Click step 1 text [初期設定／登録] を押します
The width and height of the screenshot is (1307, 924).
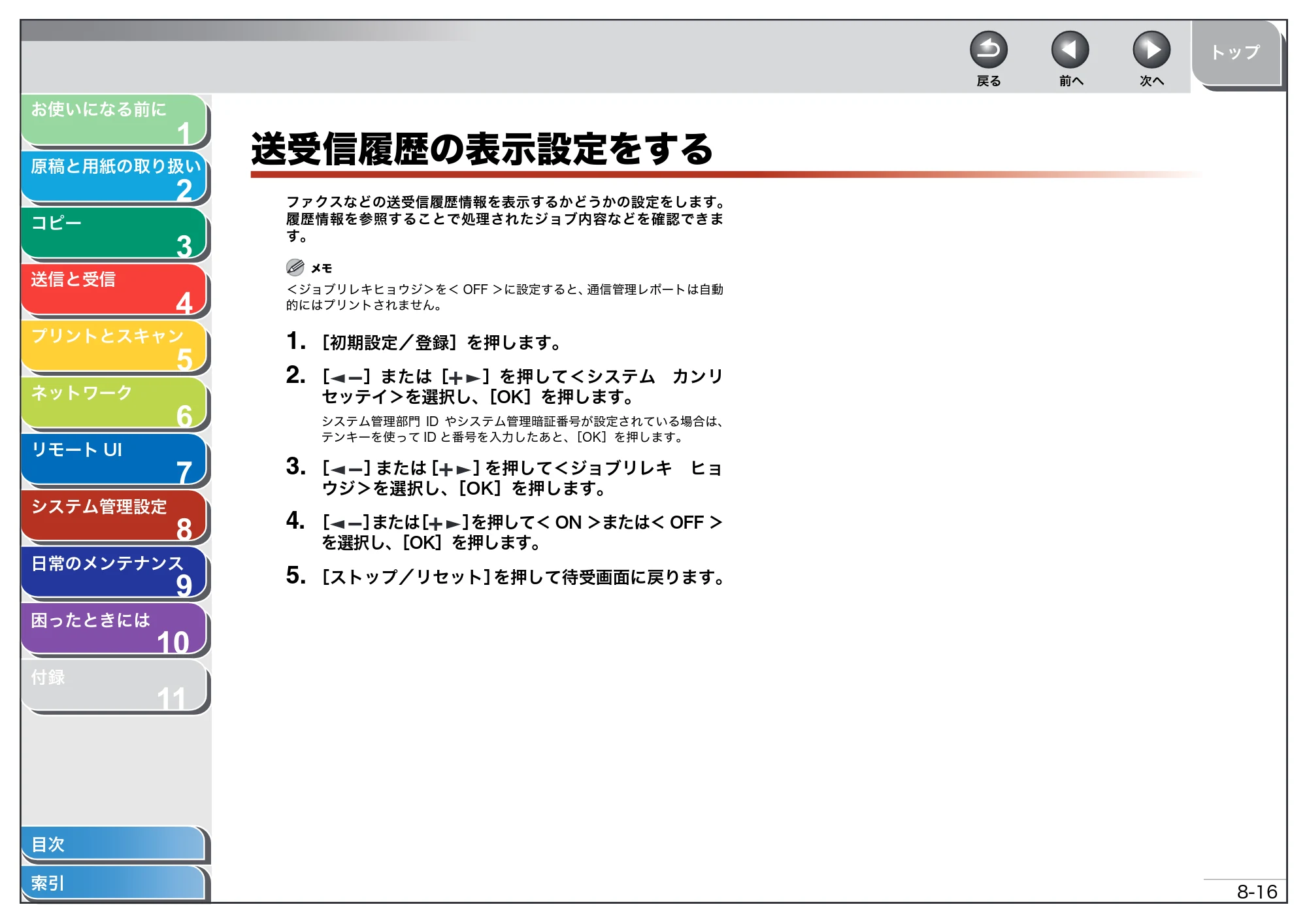[442, 342]
